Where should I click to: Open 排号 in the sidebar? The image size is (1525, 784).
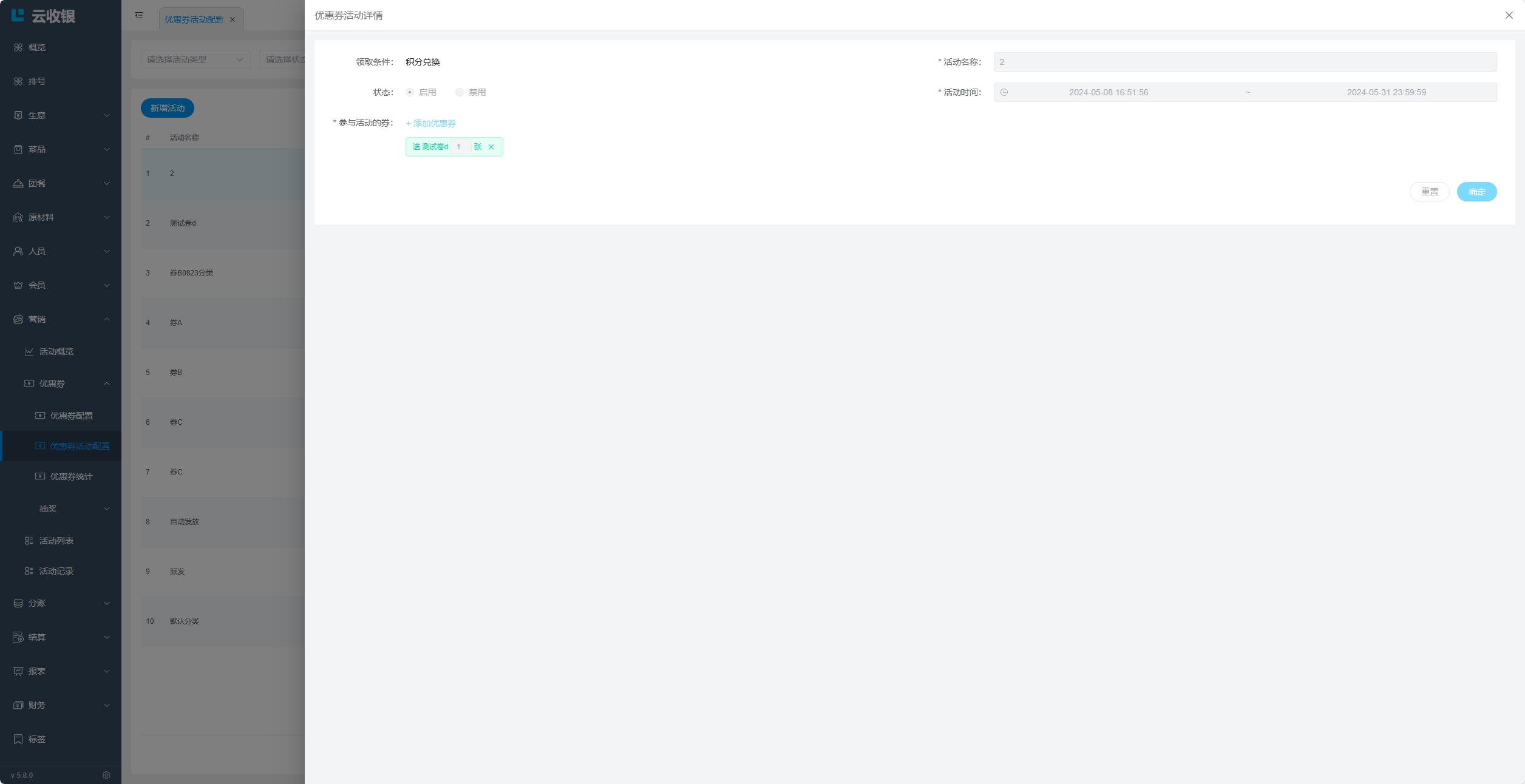tap(36, 81)
